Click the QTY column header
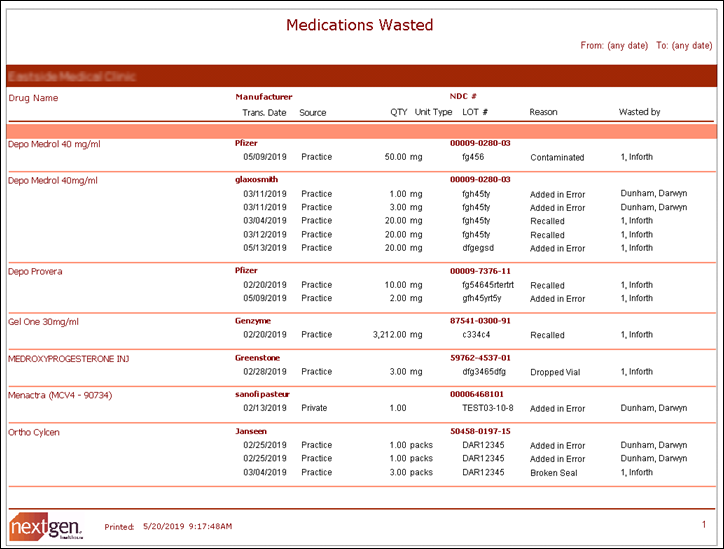The image size is (724, 549). pos(398,112)
